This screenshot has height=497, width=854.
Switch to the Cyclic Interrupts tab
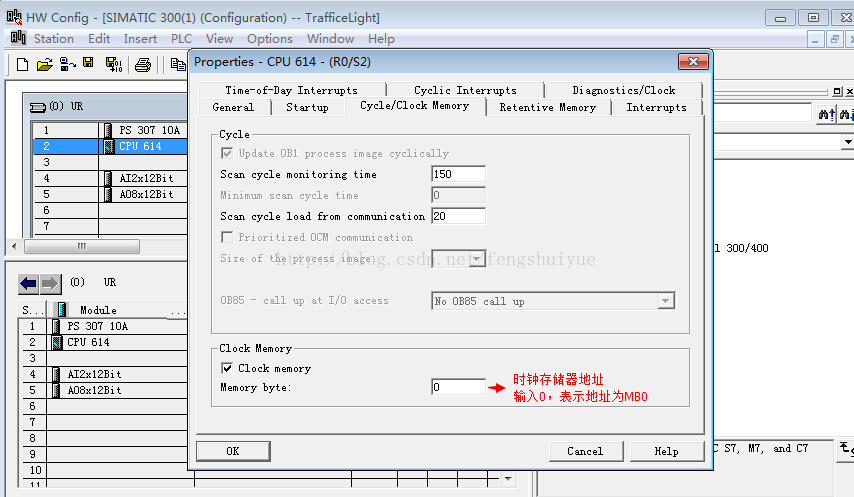coord(465,90)
